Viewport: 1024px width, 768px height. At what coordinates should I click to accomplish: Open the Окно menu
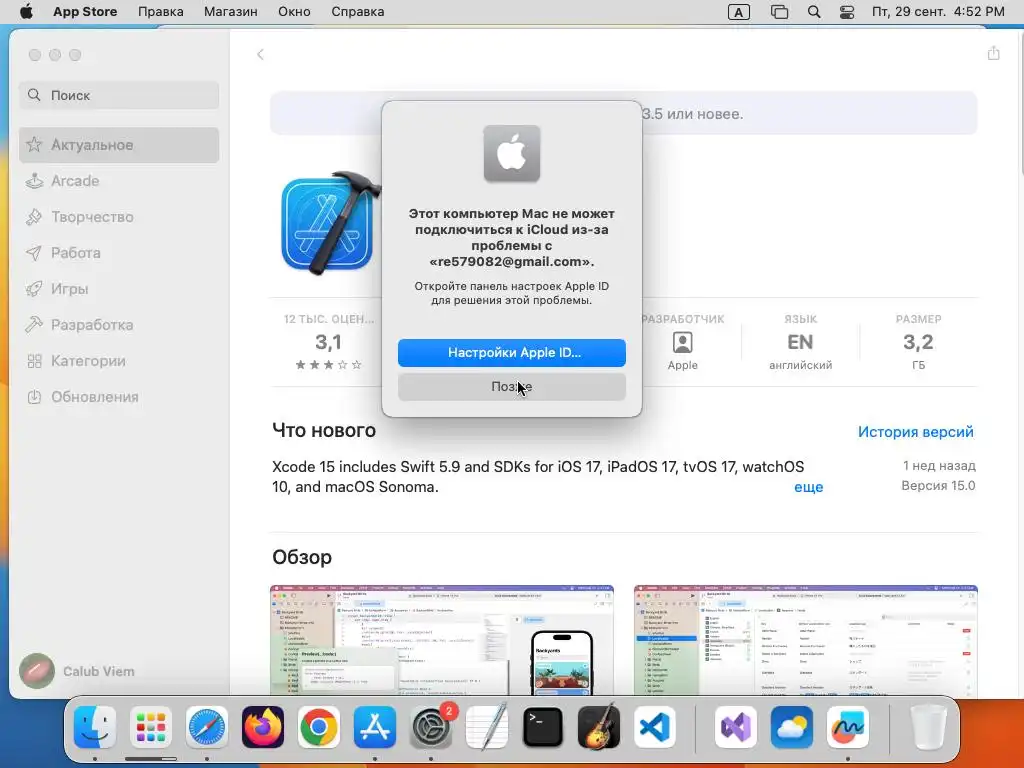click(x=294, y=12)
